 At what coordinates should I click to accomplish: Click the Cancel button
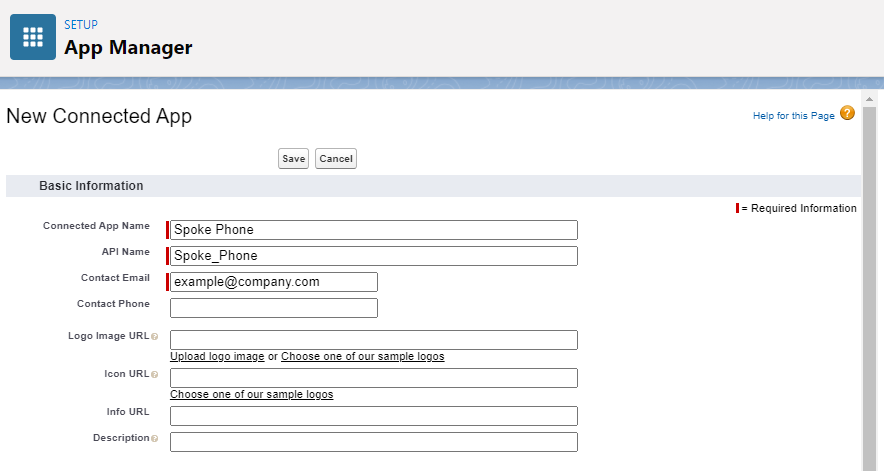tap(336, 159)
